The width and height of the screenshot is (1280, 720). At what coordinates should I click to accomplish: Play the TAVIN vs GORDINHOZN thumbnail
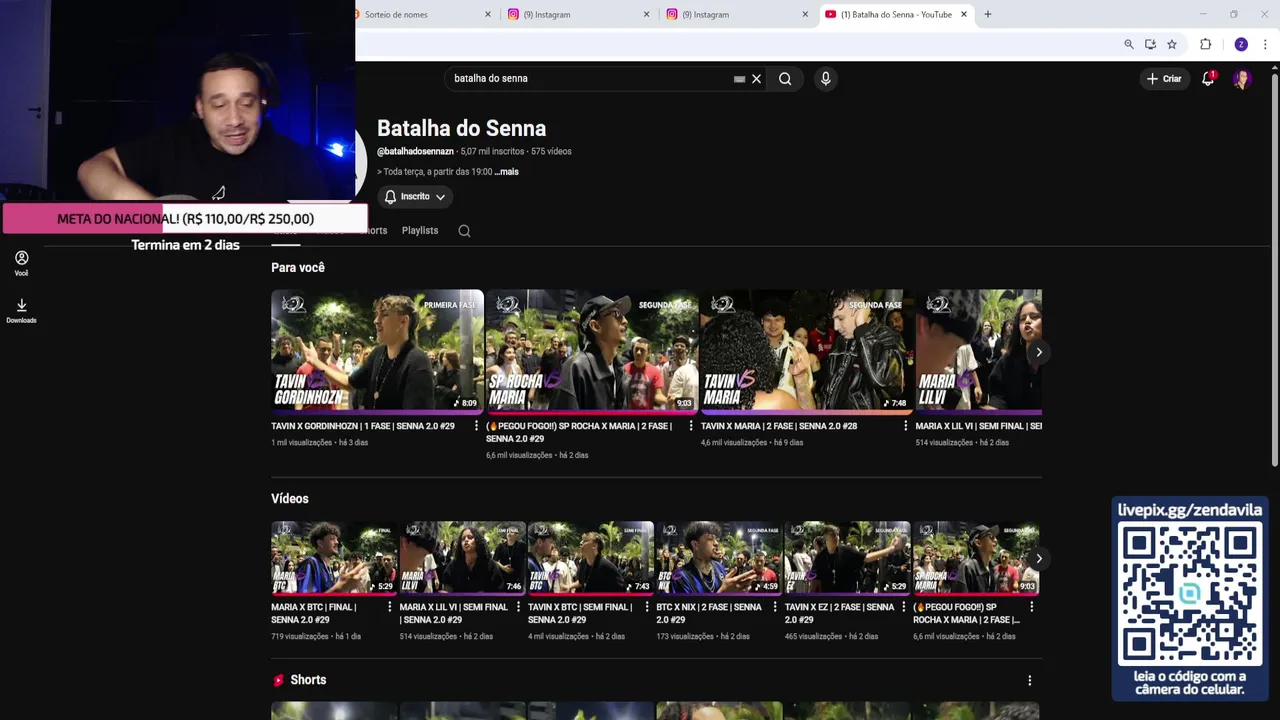click(x=377, y=351)
